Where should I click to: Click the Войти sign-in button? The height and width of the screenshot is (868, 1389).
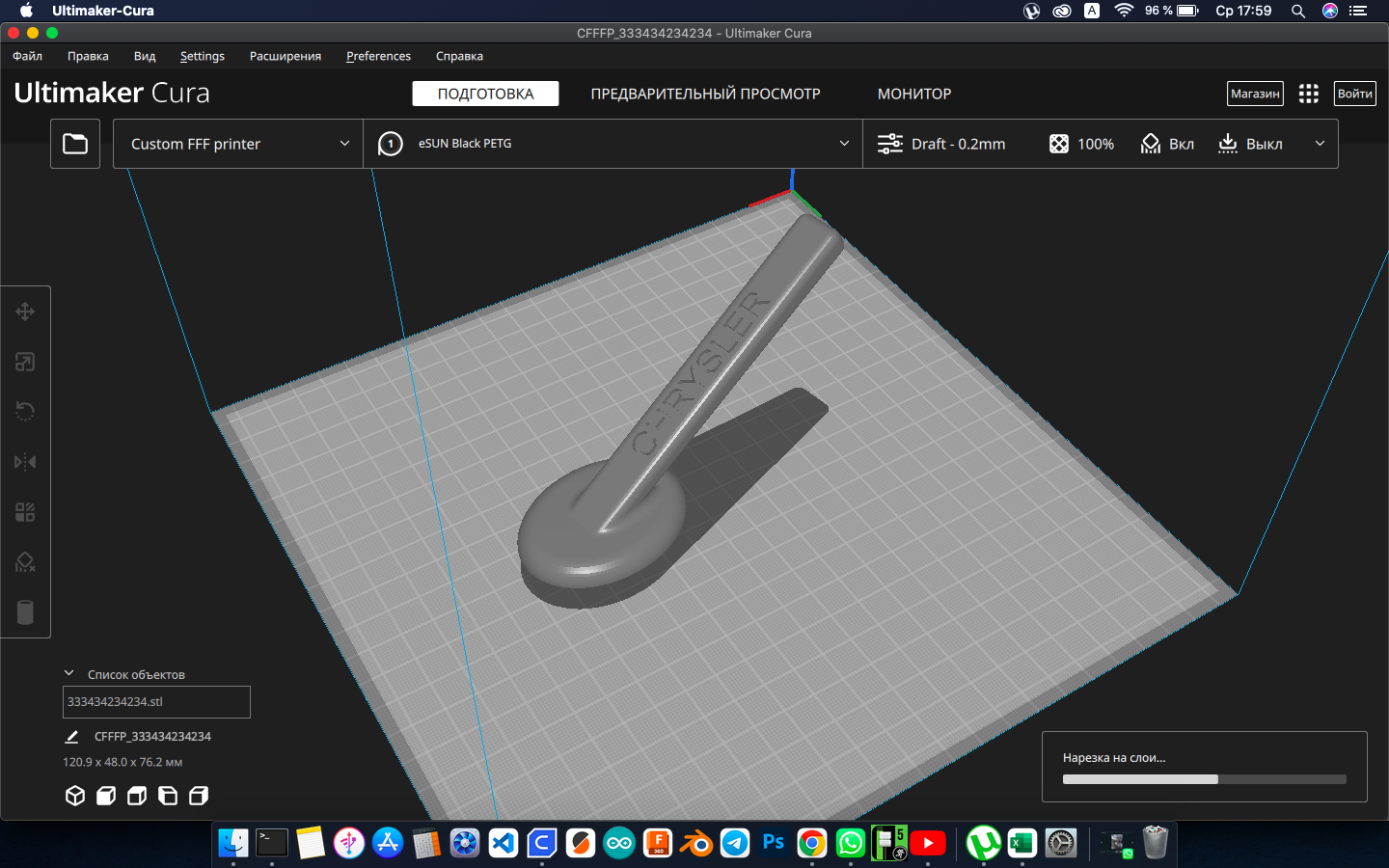click(1354, 94)
